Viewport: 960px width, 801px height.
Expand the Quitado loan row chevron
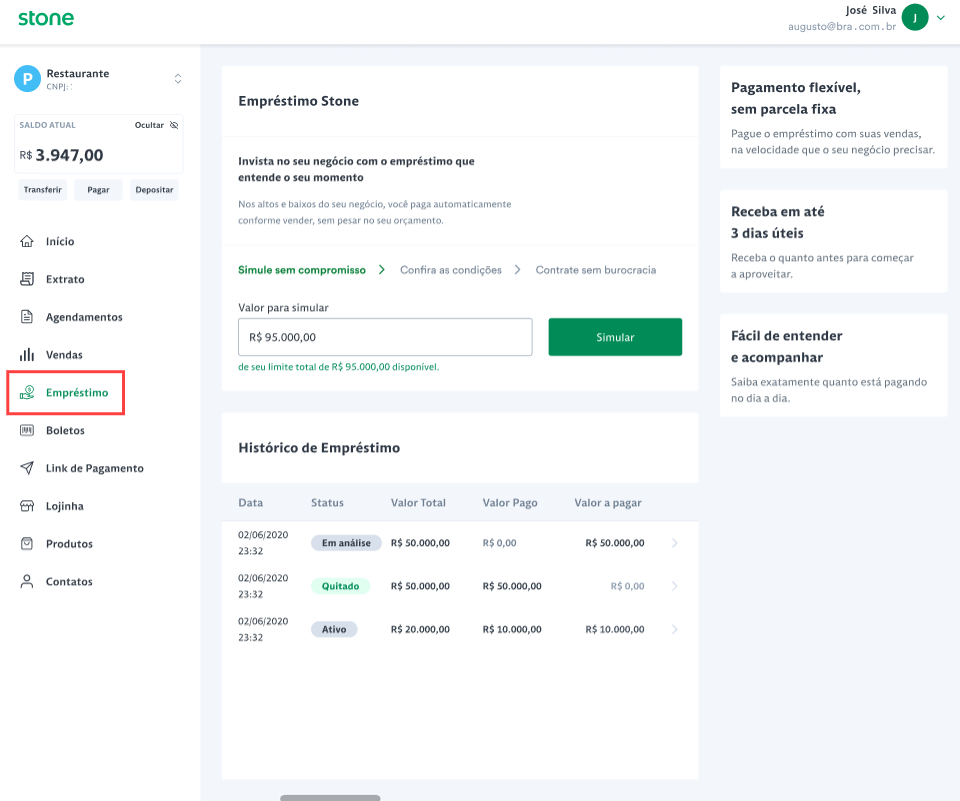(x=674, y=586)
